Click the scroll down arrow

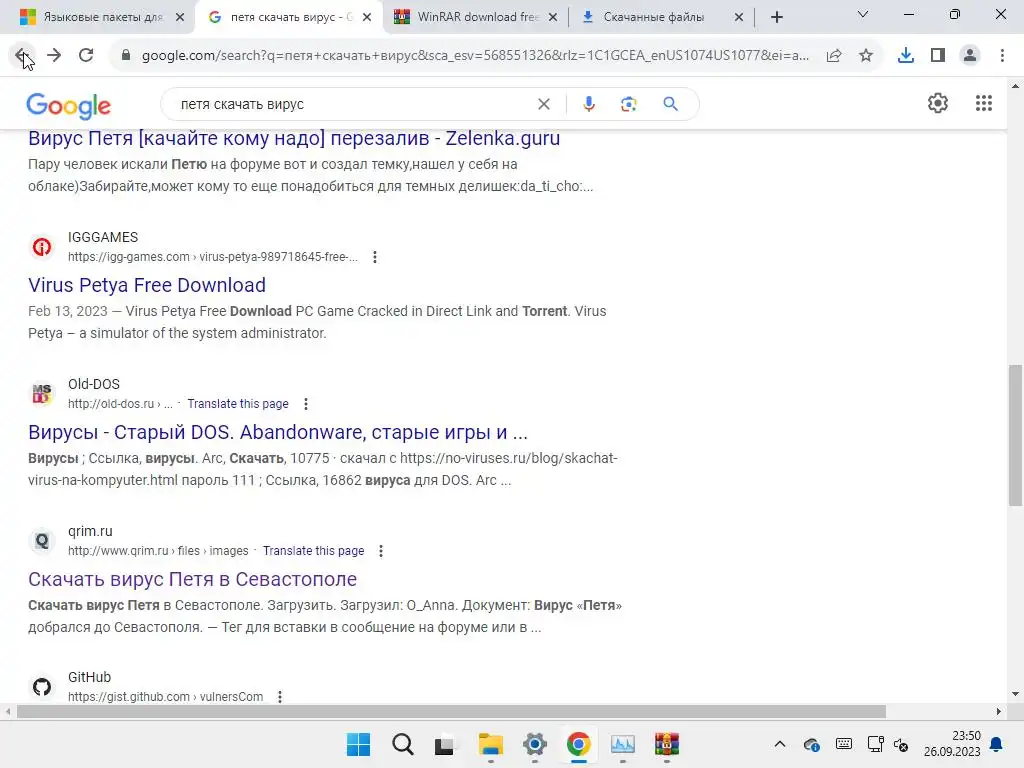point(1015,694)
